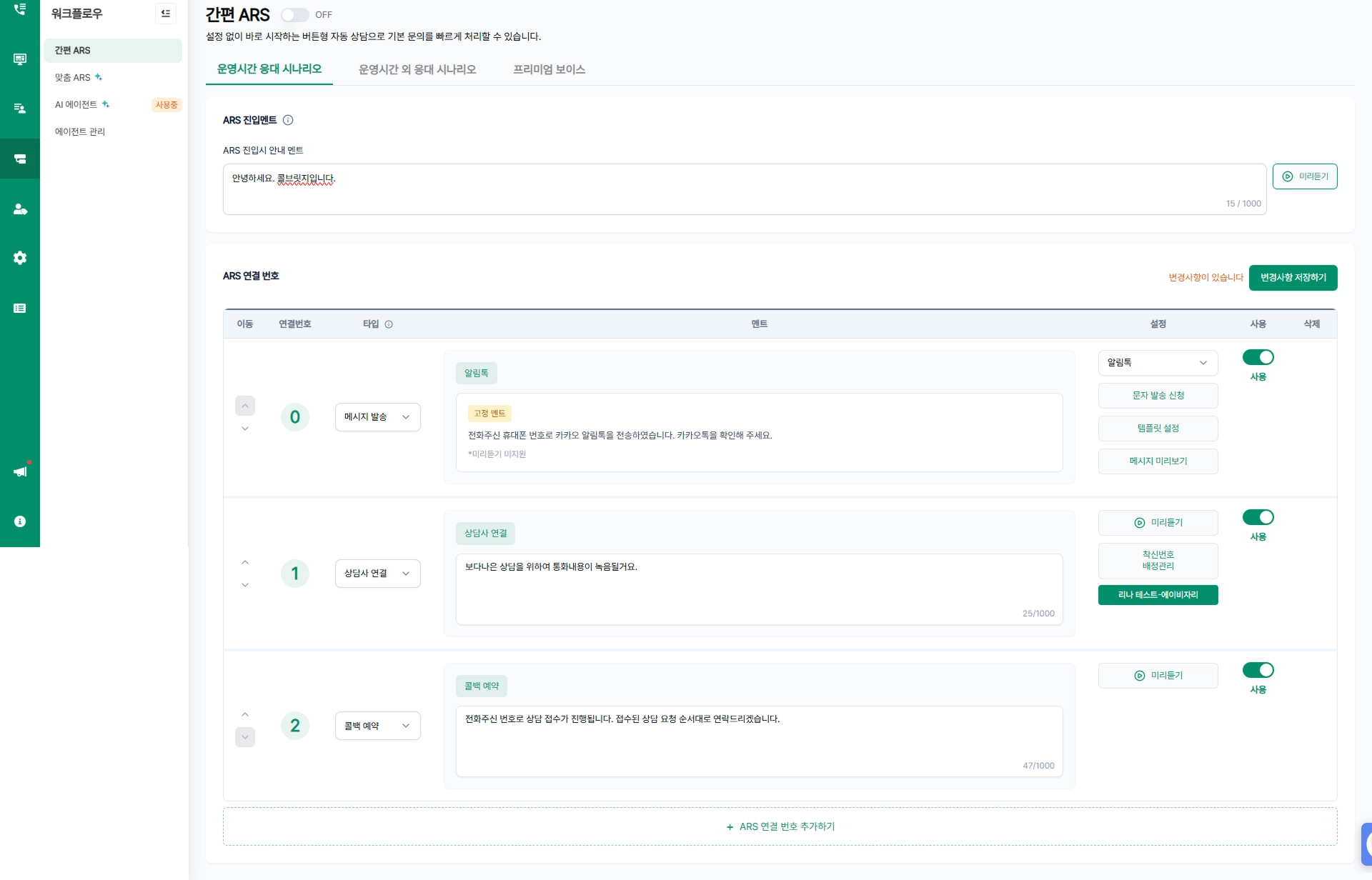This screenshot has width=1372, height=880.
Task: Click info icon next to ARS 진입멘트
Action: point(288,120)
